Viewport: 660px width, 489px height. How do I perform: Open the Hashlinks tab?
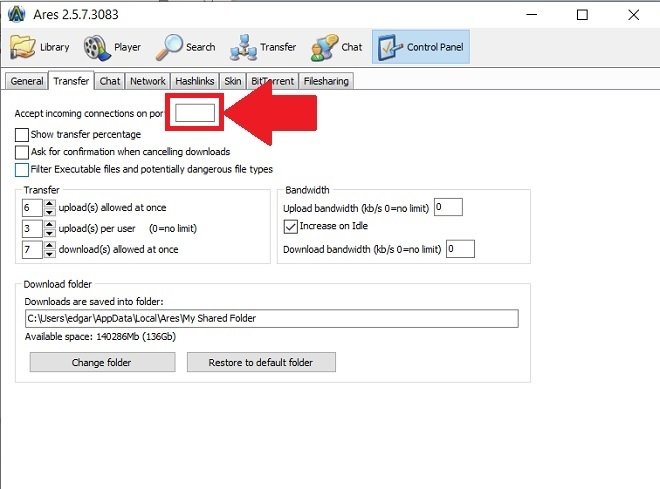195,81
